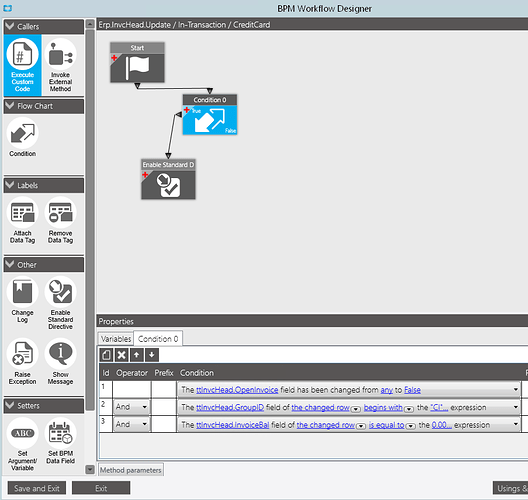Open the ttInvcHead.OpenInvoice field link
The height and width of the screenshot is (500, 528).
237,390
